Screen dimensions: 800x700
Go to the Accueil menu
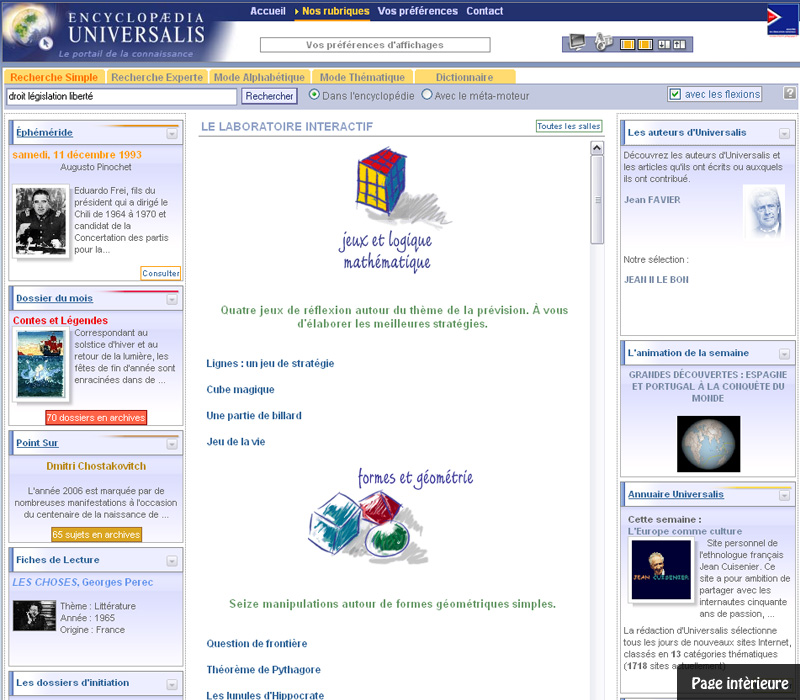[268, 11]
